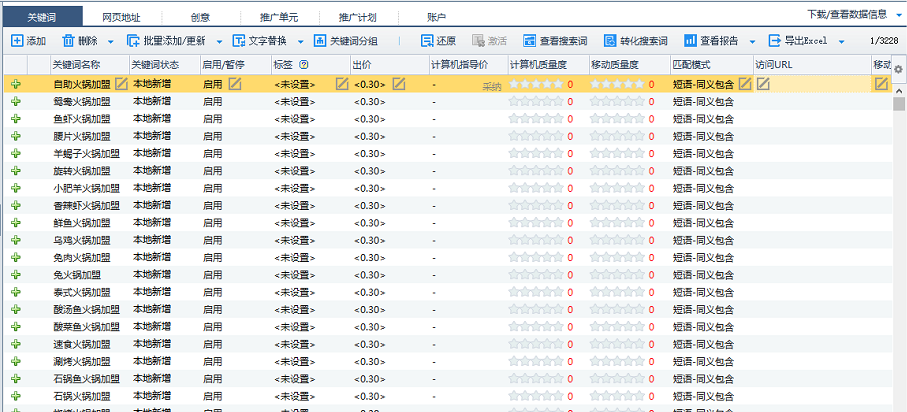The height and width of the screenshot is (412, 907).
Task: Edit 短语-同义包含 match mode pencil icon
Action: (745, 84)
